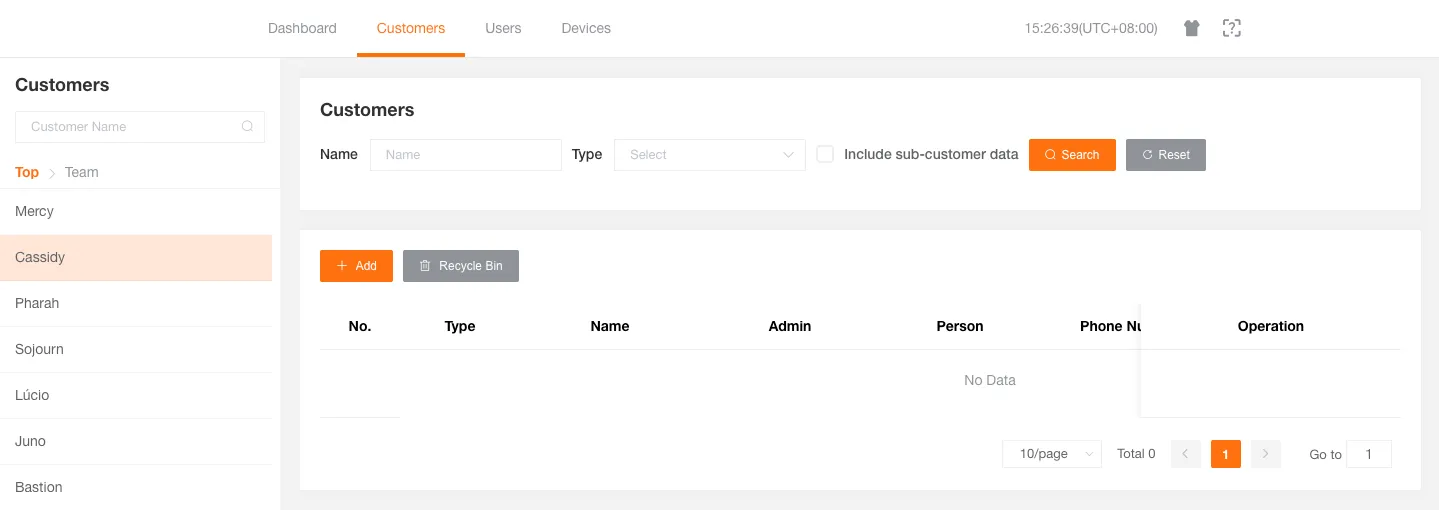Go to the Devices tab

tap(586, 28)
